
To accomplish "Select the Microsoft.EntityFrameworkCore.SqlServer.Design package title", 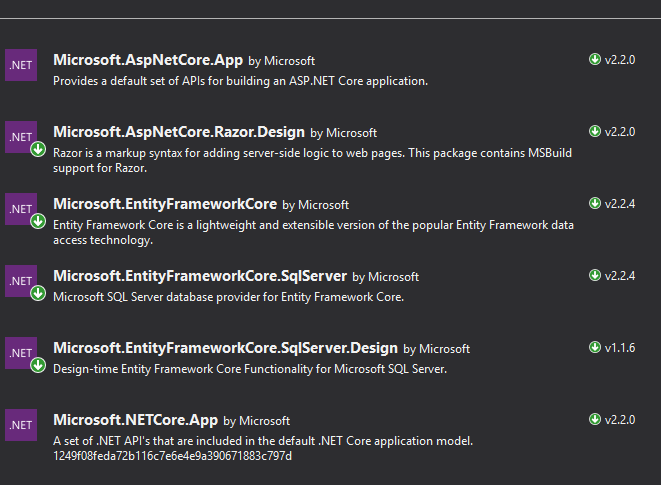I will coord(226,348).
